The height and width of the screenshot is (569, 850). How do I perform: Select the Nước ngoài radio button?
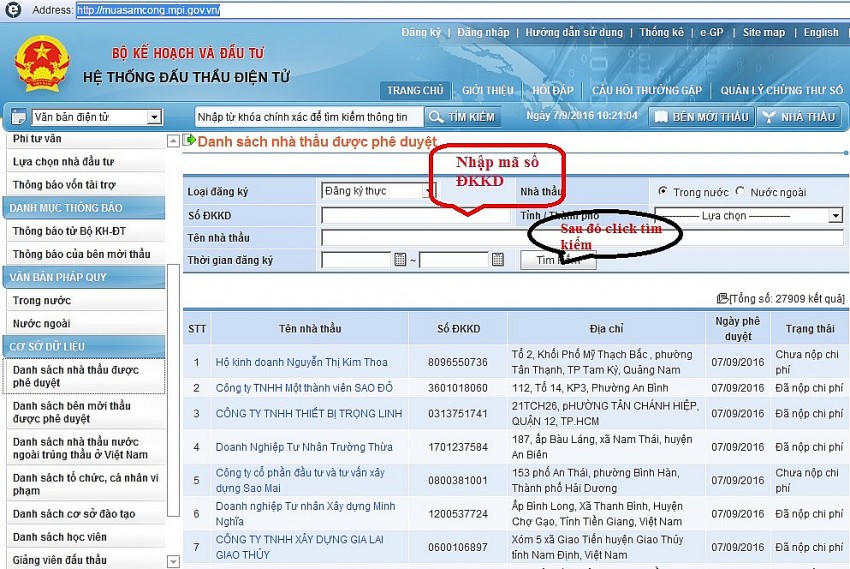click(740, 191)
